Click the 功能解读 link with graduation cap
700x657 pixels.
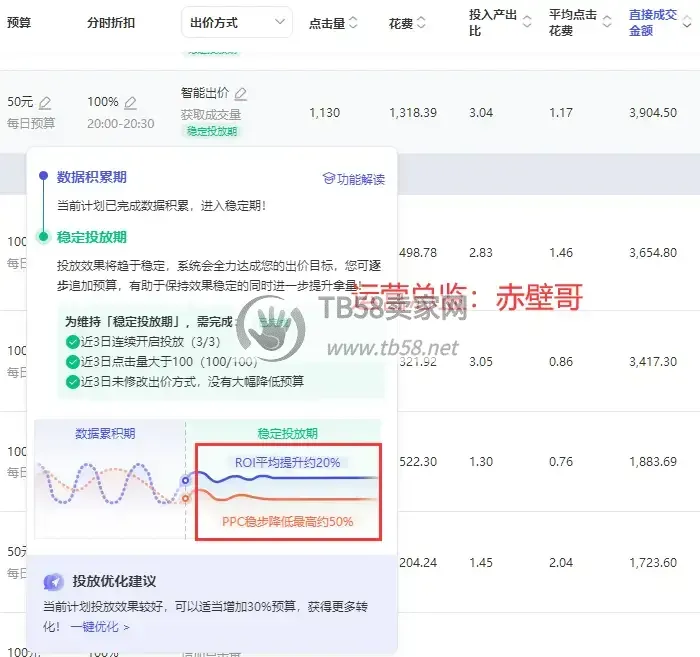click(354, 179)
